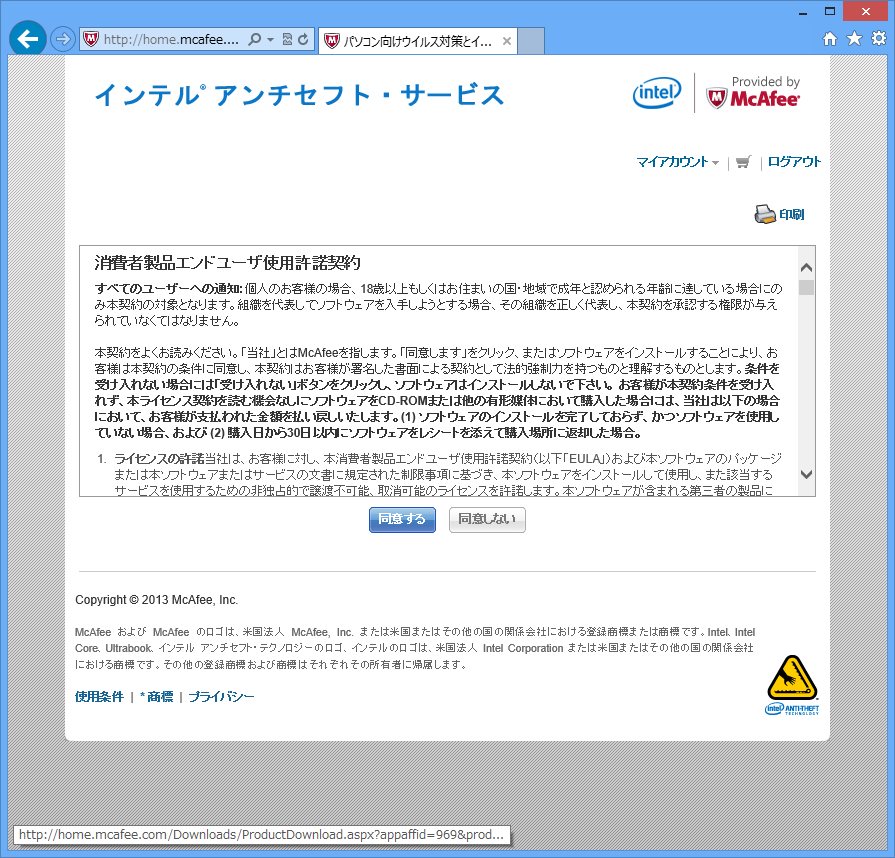Click the 同意しない button

click(x=487, y=519)
